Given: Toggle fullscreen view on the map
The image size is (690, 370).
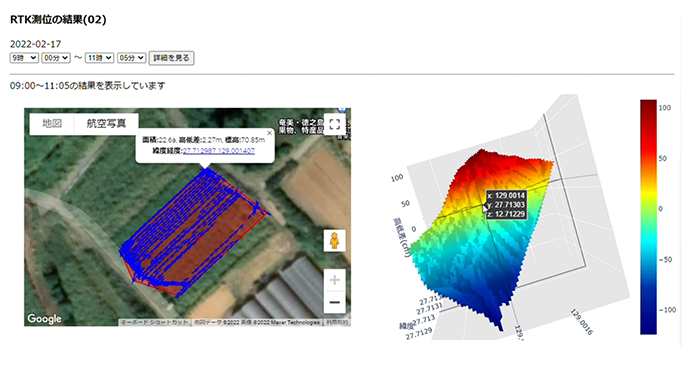Looking at the screenshot, I should (x=334, y=124).
